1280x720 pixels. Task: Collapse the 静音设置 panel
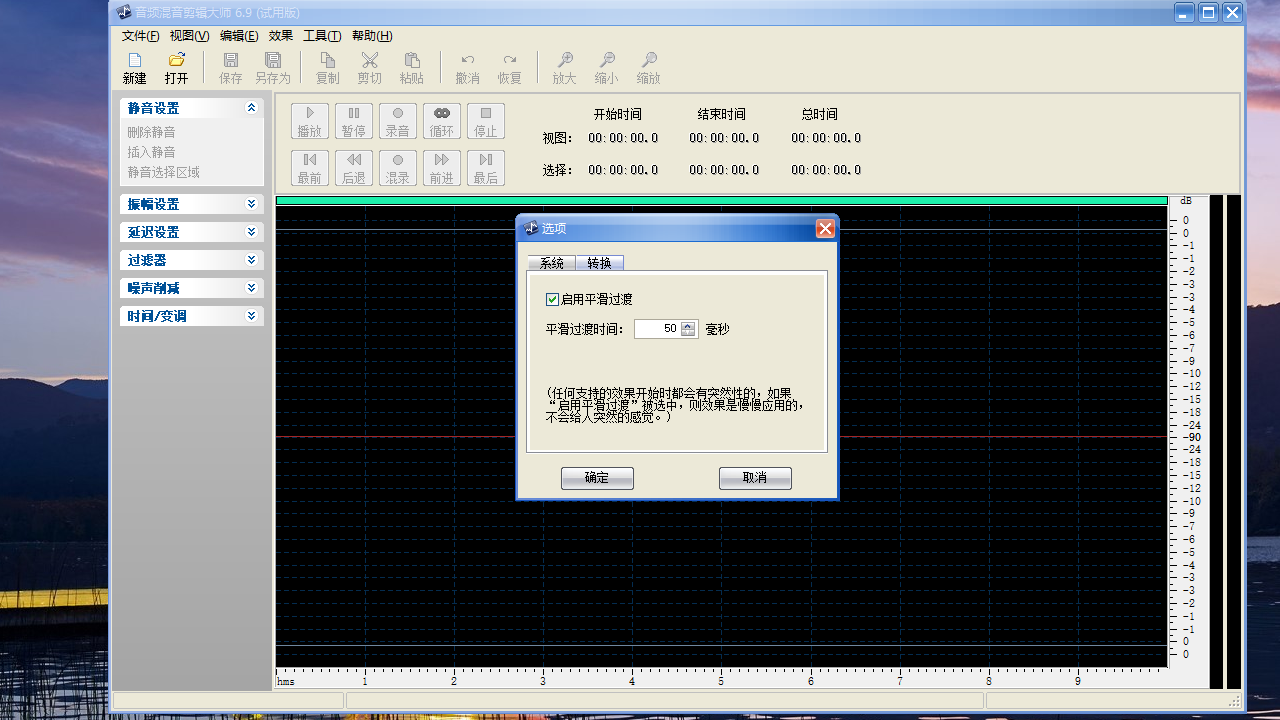tap(251, 108)
